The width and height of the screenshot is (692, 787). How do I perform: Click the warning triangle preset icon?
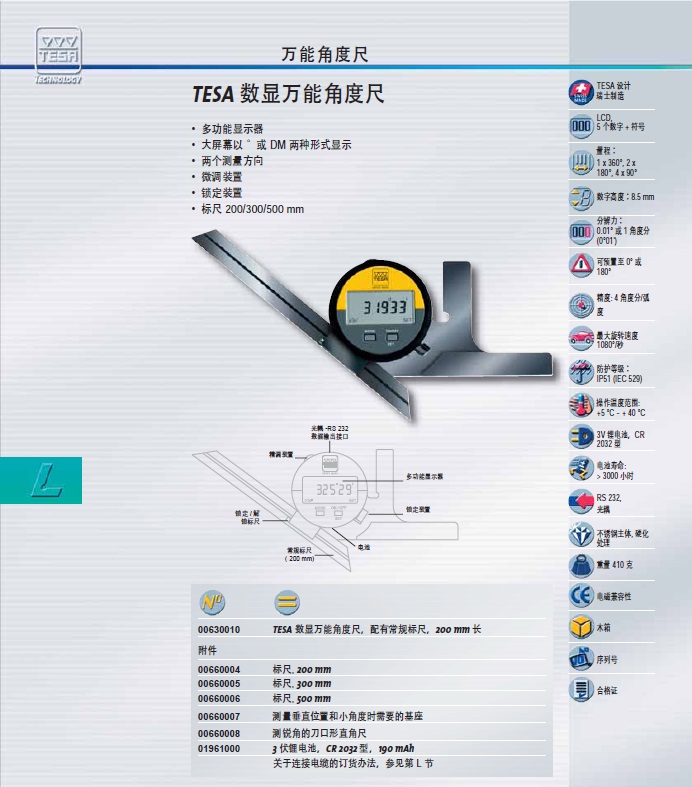pyautogui.click(x=581, y=264)
